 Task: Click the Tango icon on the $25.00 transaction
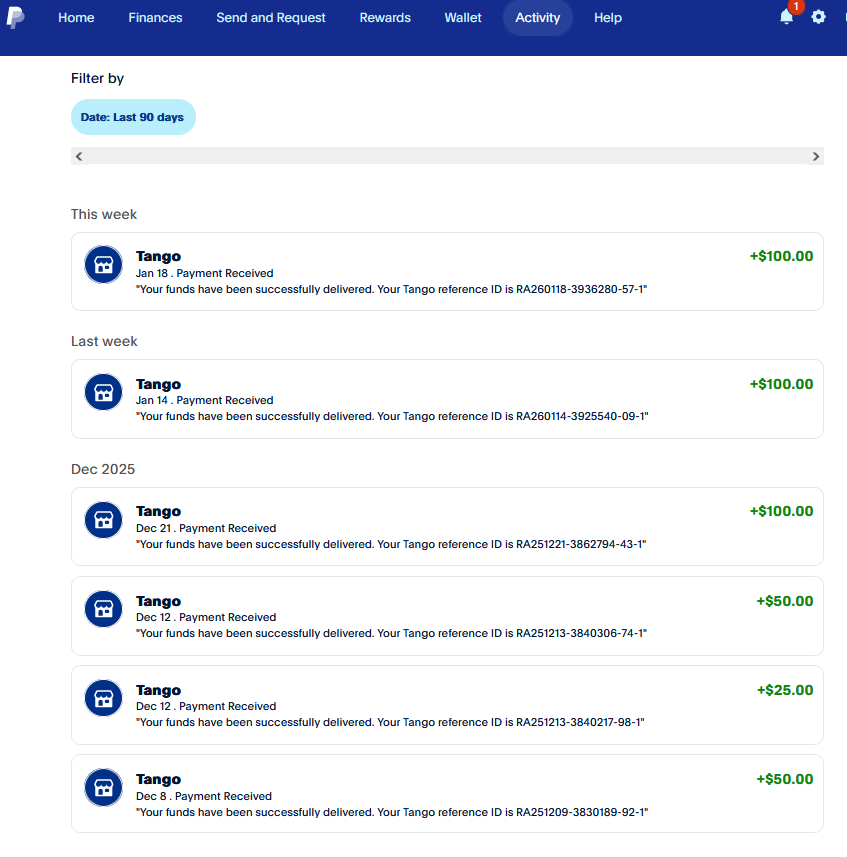click(x=103, y=697)
